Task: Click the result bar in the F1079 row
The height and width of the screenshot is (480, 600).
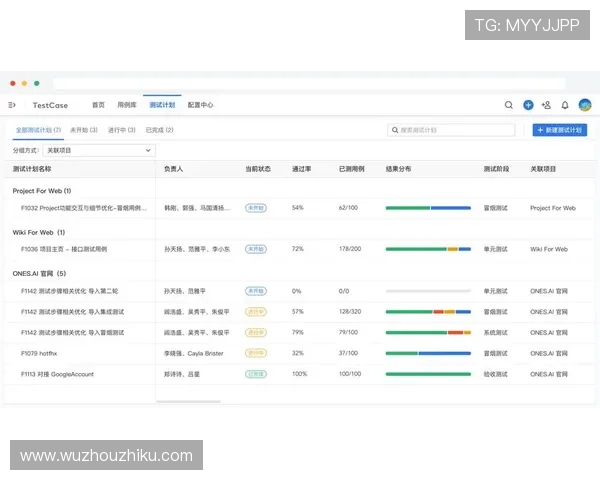Action: (428, 353)
